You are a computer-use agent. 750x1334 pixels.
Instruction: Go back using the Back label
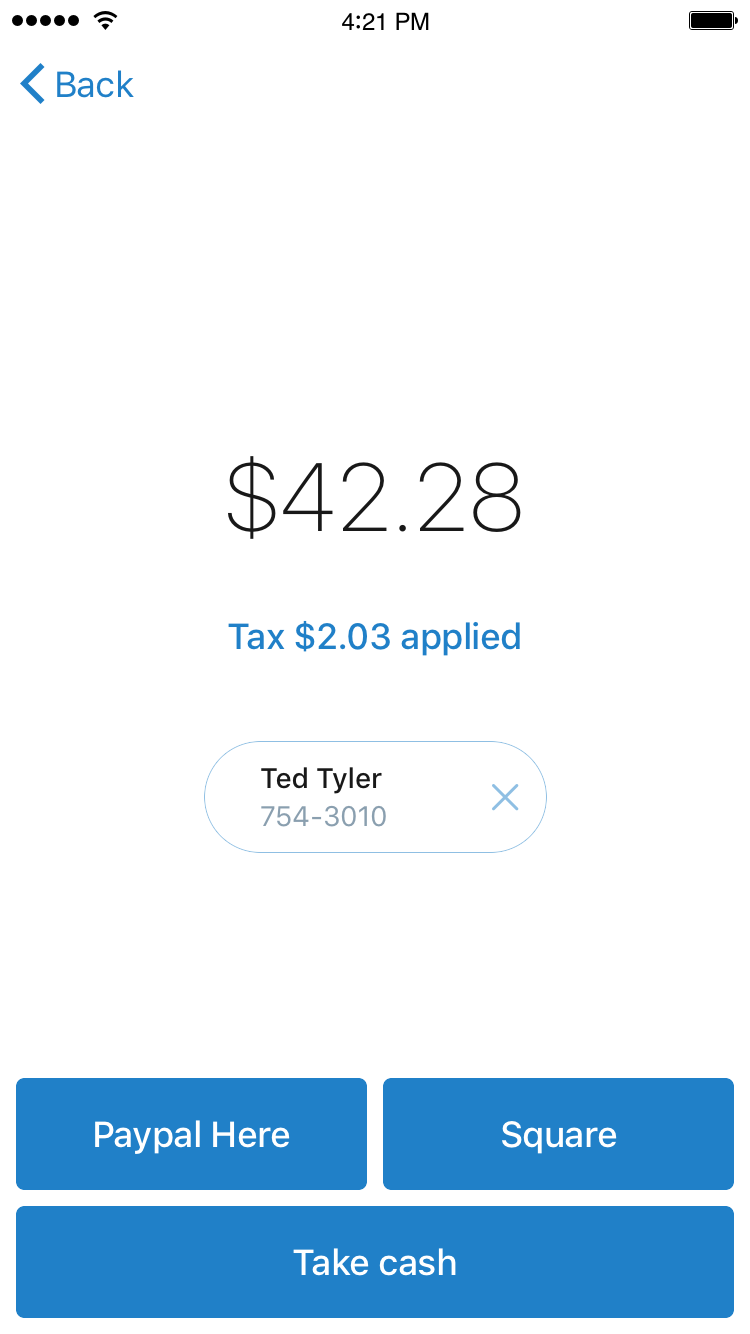point(94,85)
